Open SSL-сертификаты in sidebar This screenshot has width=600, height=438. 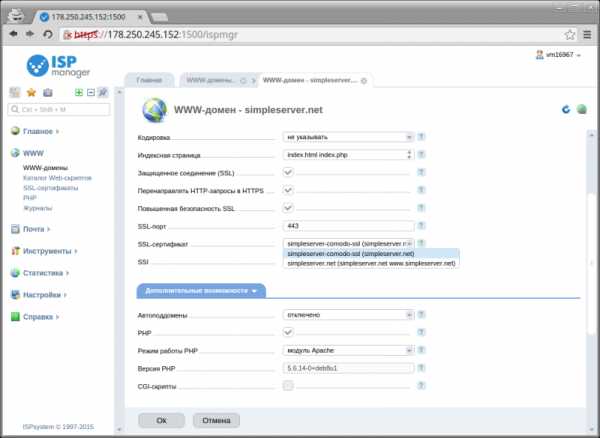[x=51, y=188]
